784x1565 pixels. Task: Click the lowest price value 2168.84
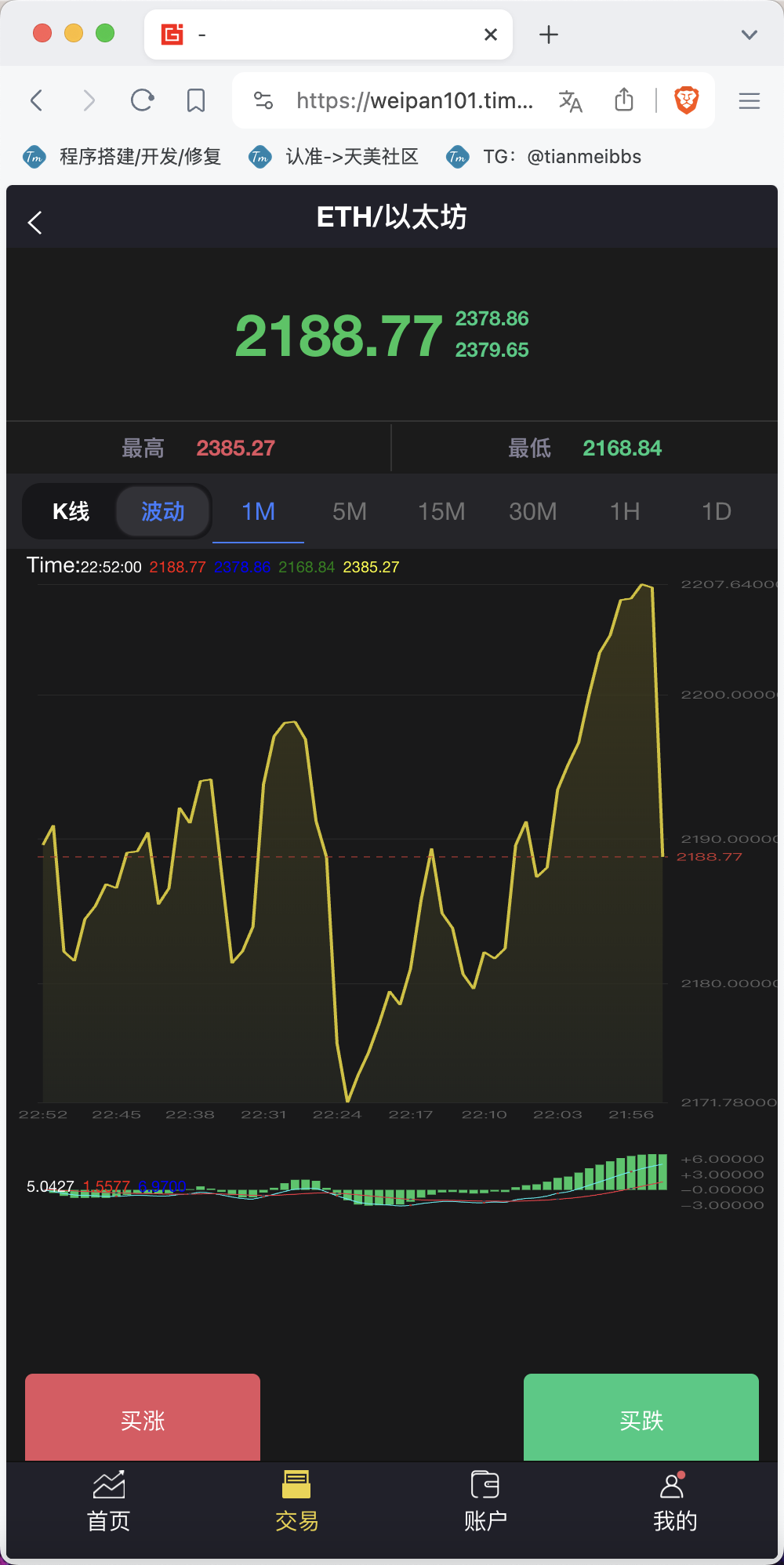tap(622, 448)
